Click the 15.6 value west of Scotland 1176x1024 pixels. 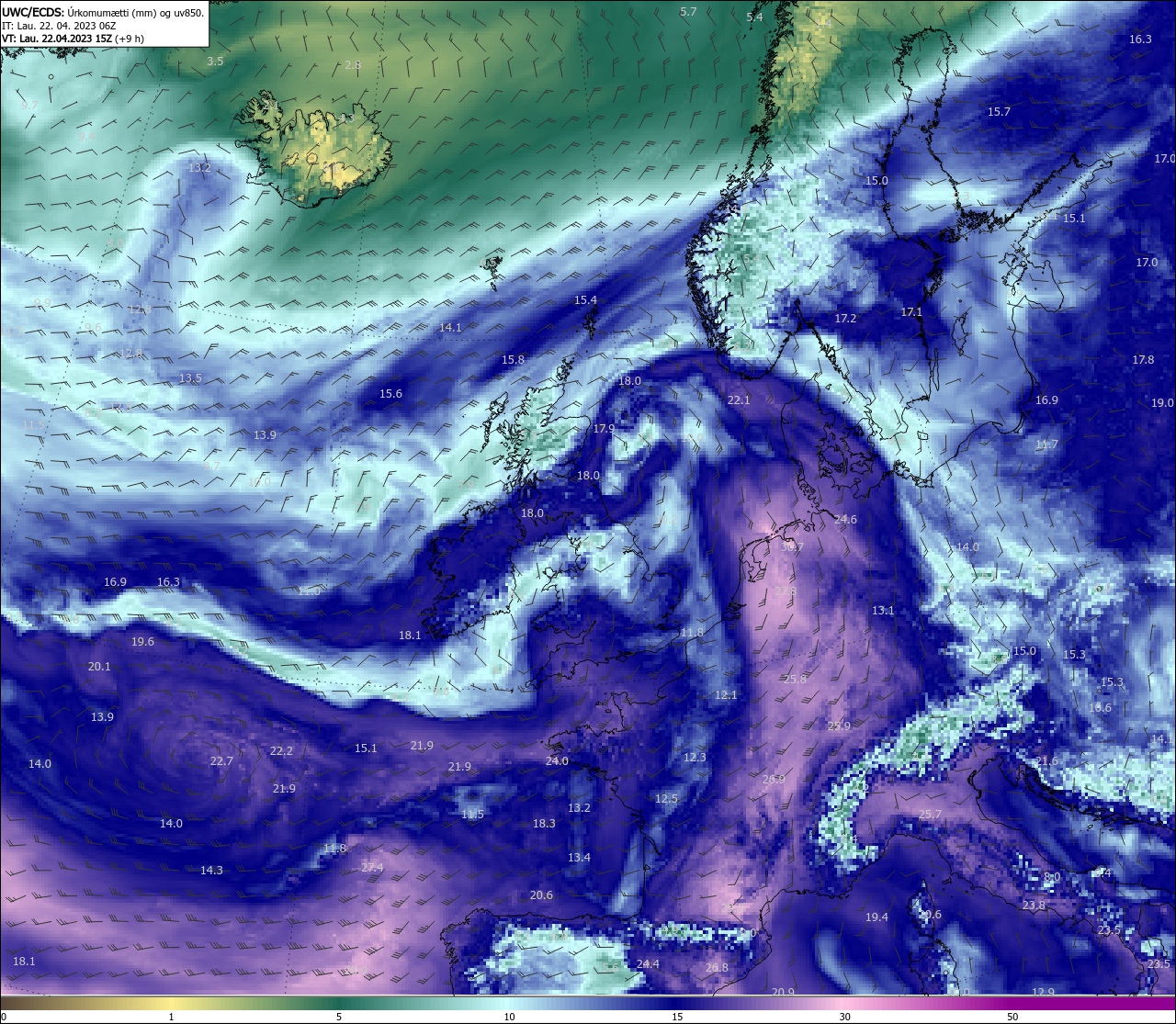[390, 393]
